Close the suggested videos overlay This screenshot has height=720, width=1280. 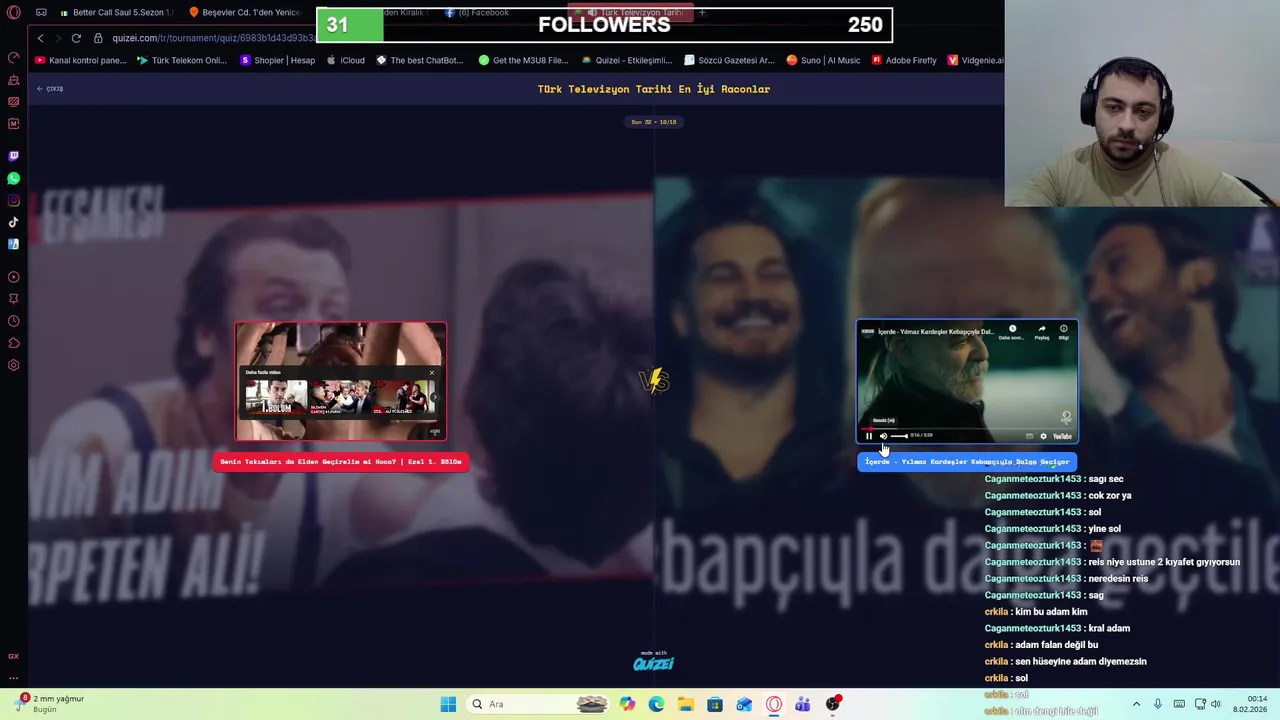432,372
